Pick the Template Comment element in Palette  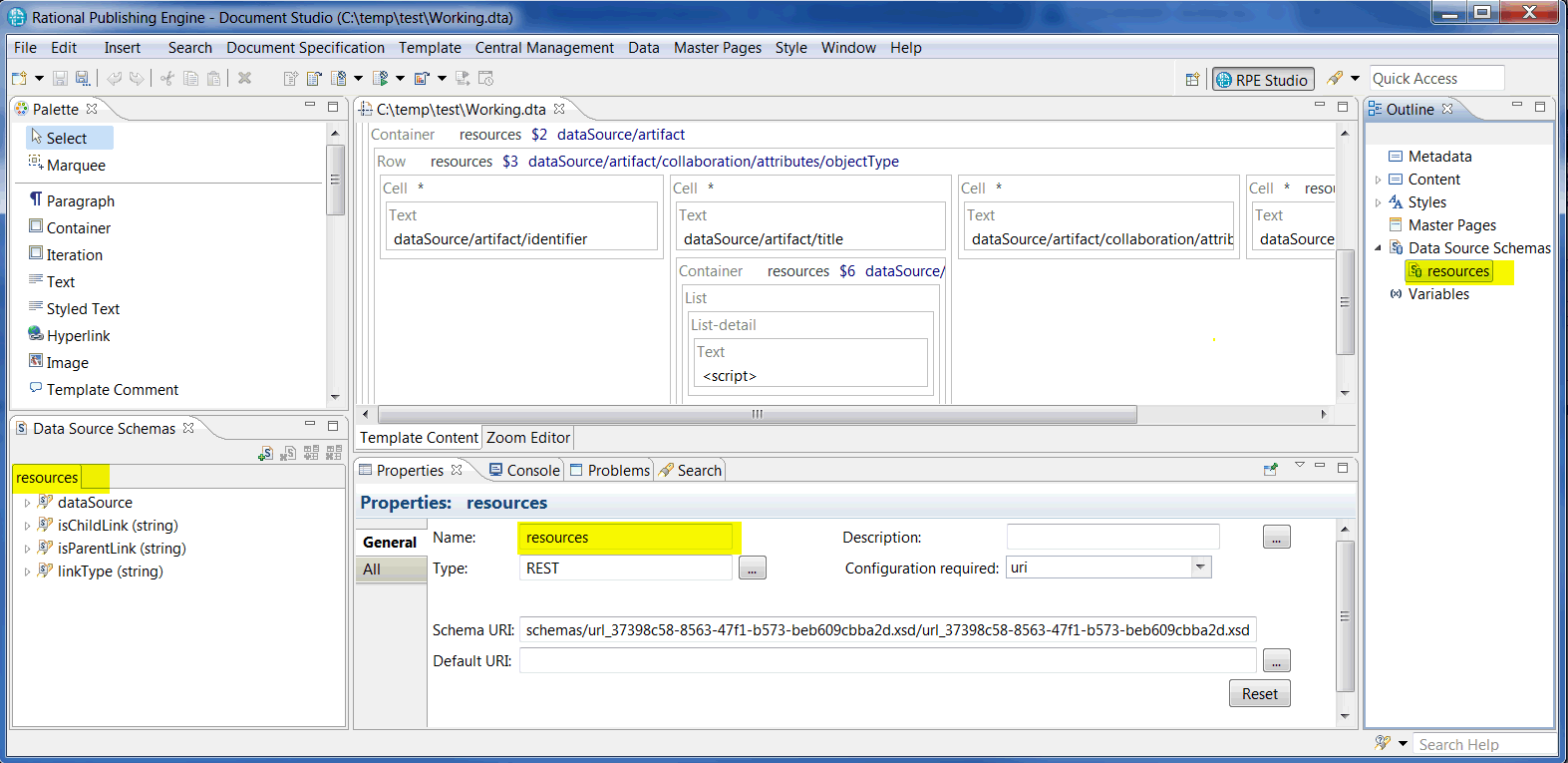(104, 389)
